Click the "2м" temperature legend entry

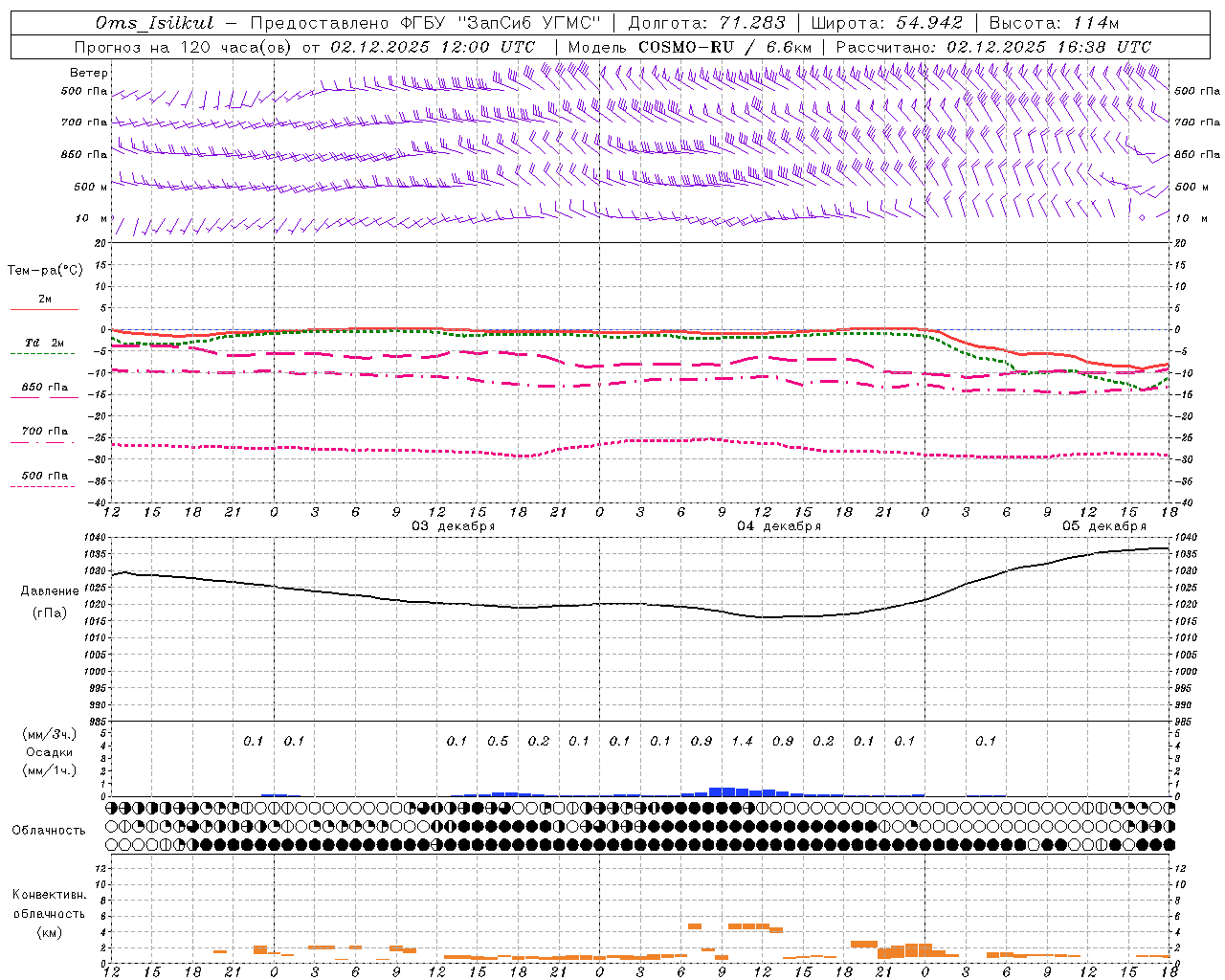coord(45,300)
